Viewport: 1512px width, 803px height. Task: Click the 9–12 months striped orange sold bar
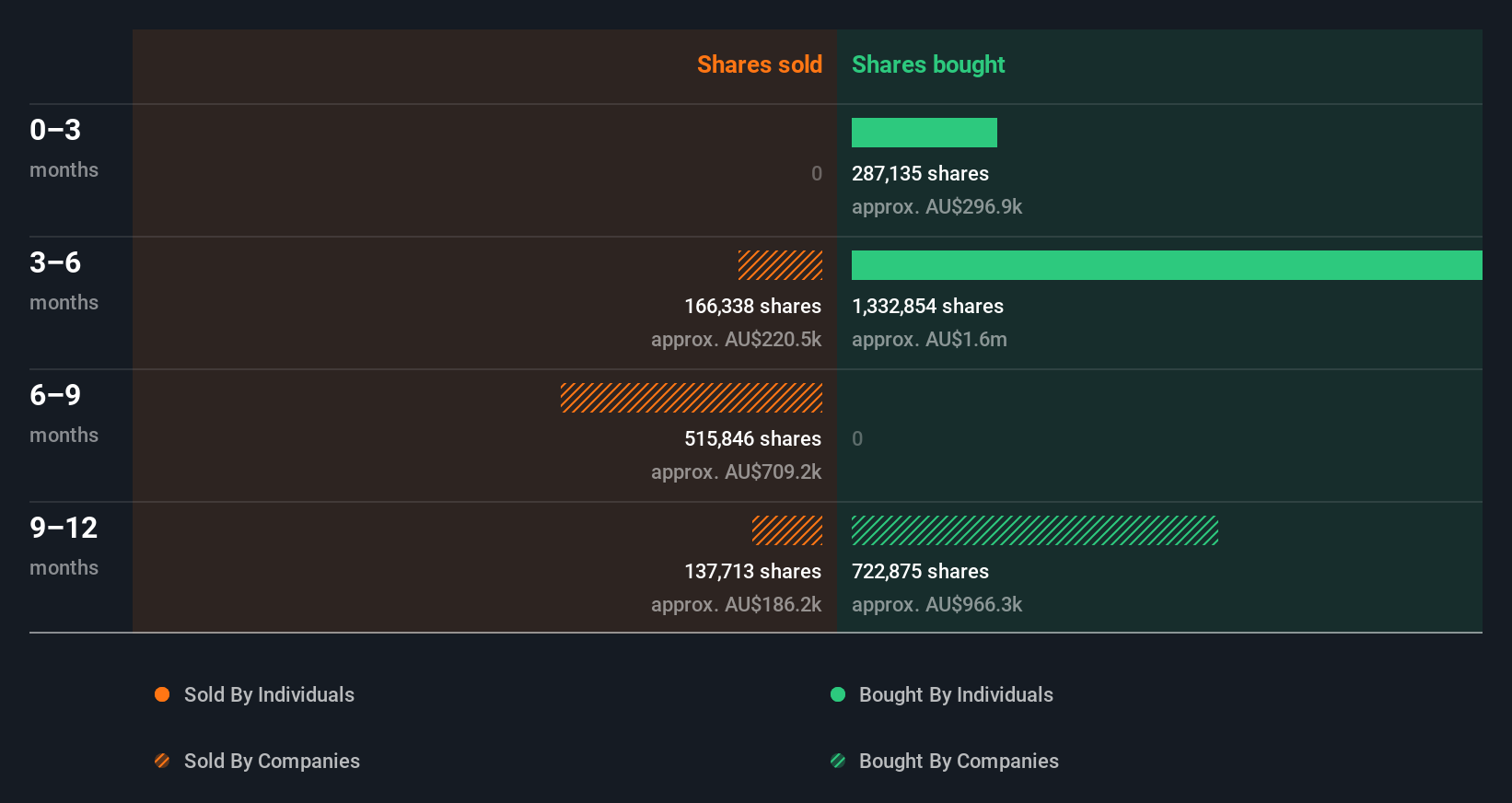tap(787, 530)
